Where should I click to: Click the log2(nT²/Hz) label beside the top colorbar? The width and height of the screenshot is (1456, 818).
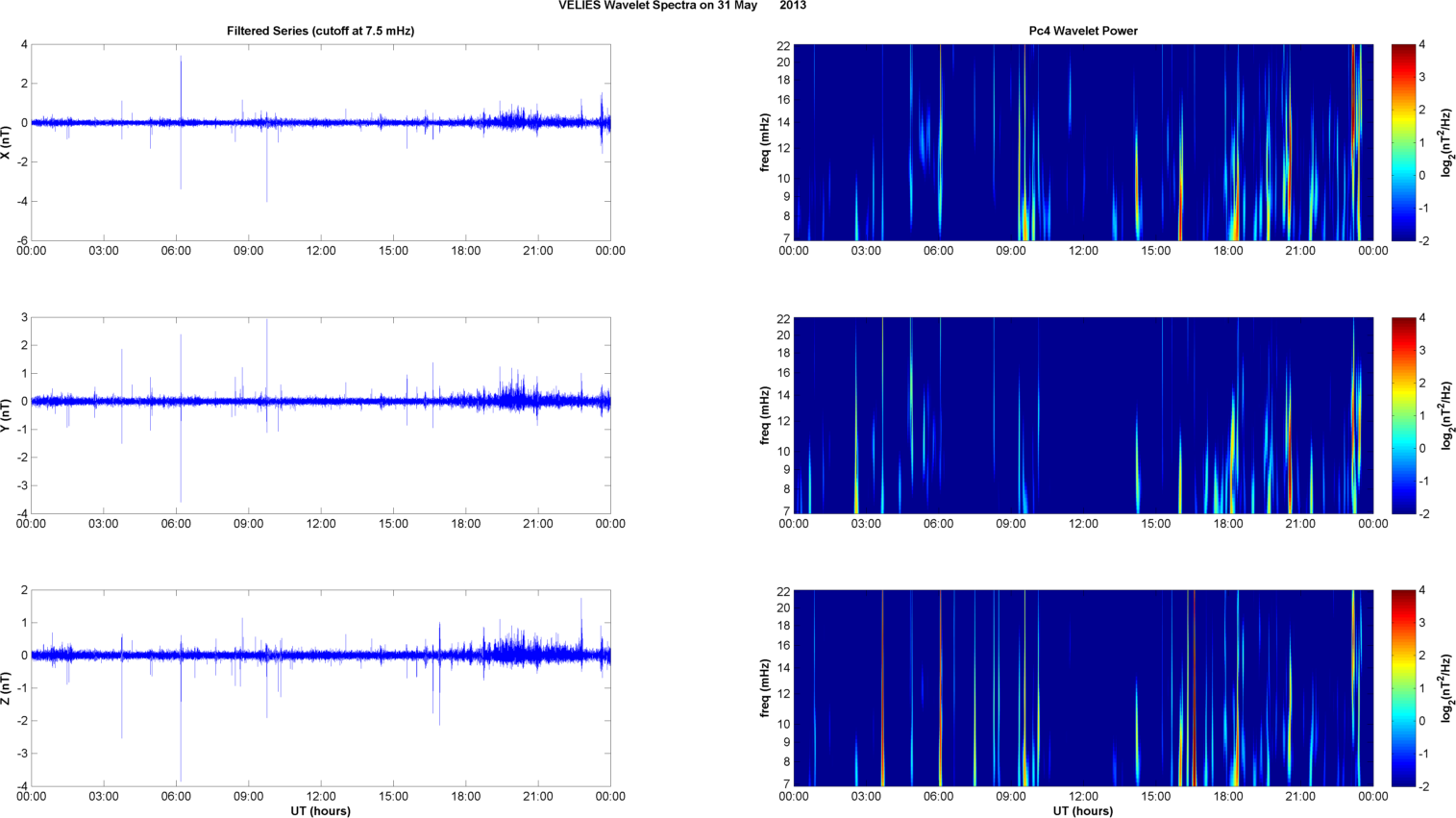tap(1445, 142)
